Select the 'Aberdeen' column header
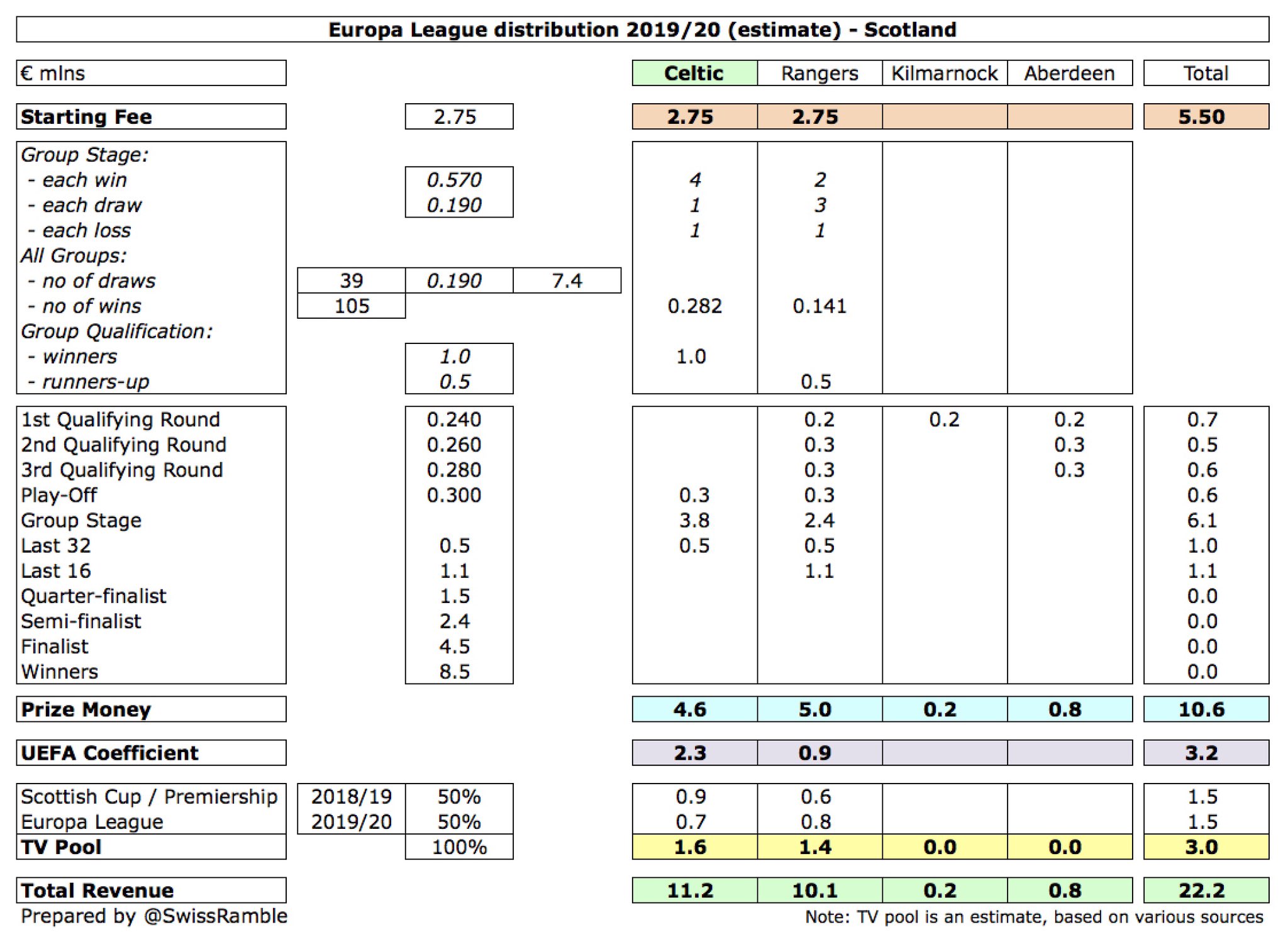This screenshot has height=932, width=1288. (1070, 73)
